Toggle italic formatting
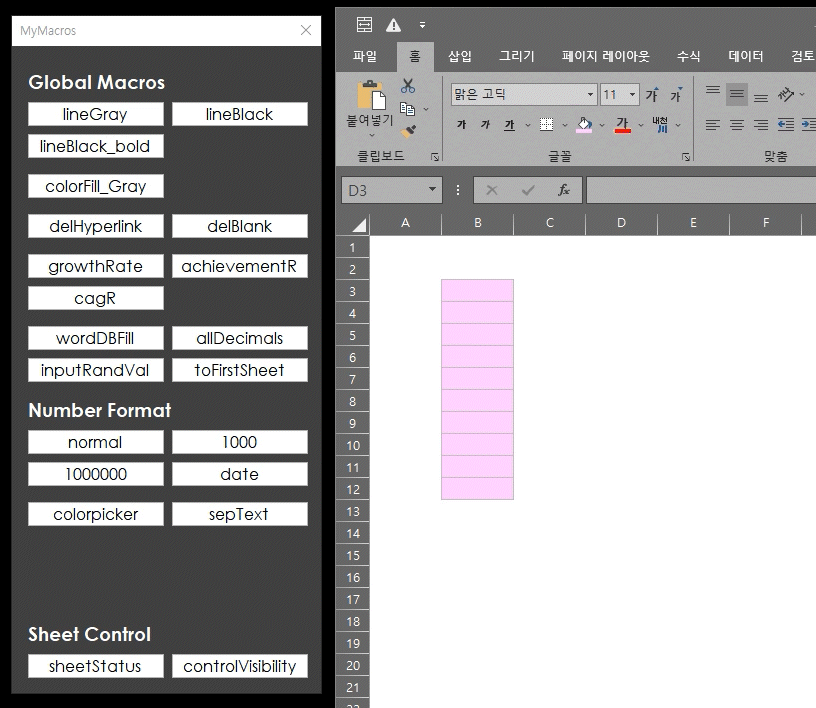The height and width of the screenshot is (708, 816). (x=486, y=125)
